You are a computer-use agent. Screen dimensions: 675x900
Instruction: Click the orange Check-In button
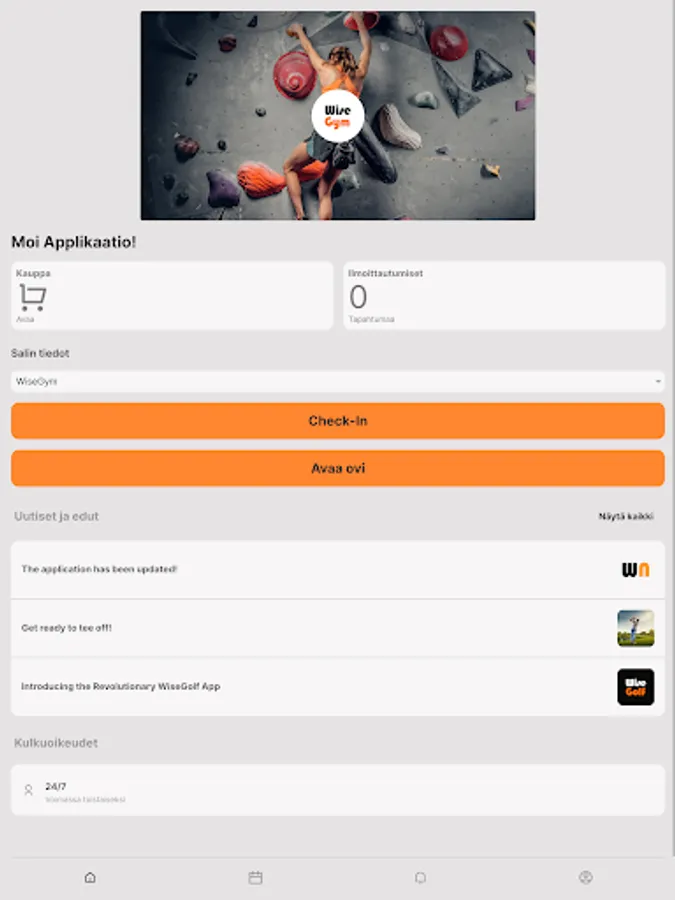(x=338, y=421)
